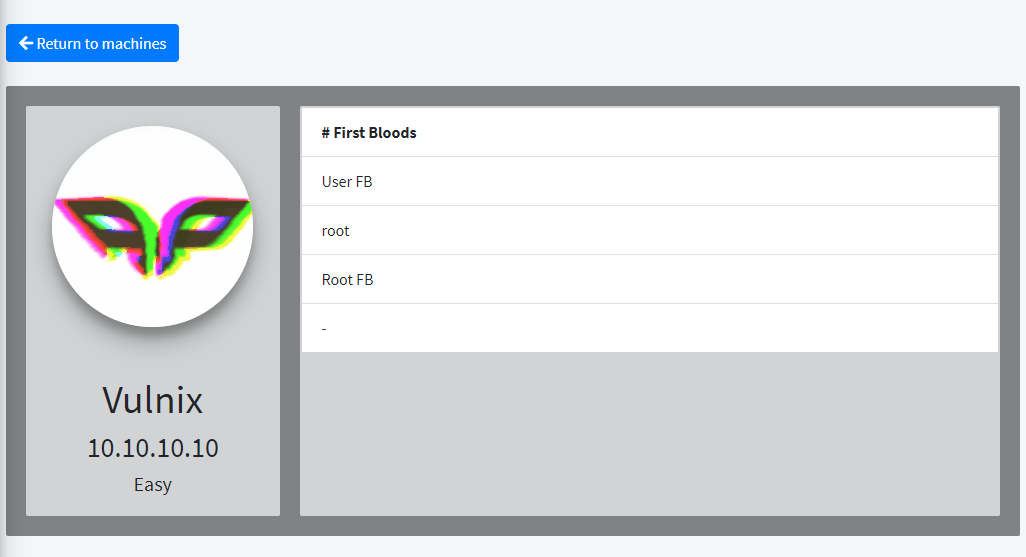Click the 10.10.10.10 IP address

(x=152, y=448)
